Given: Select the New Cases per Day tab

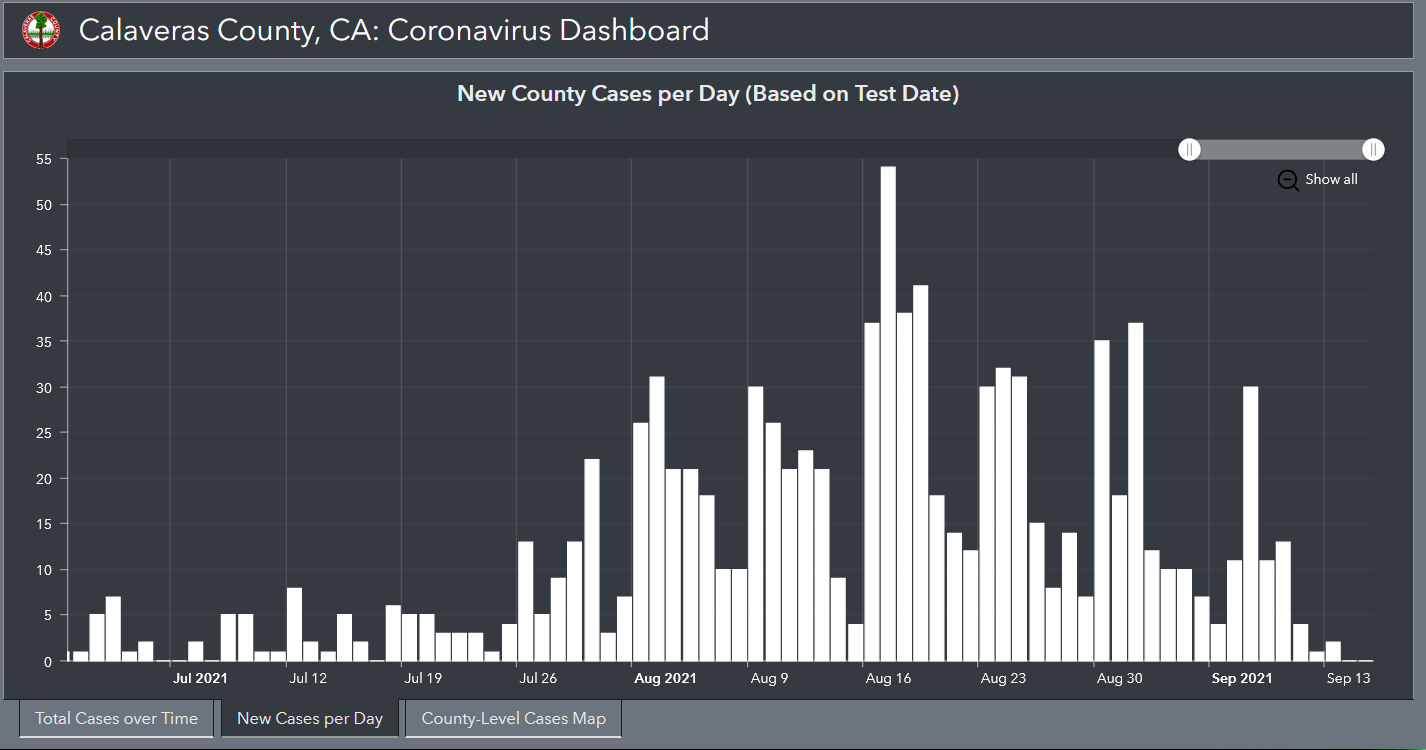Looking at the screenshot, I should pos(310,718).
